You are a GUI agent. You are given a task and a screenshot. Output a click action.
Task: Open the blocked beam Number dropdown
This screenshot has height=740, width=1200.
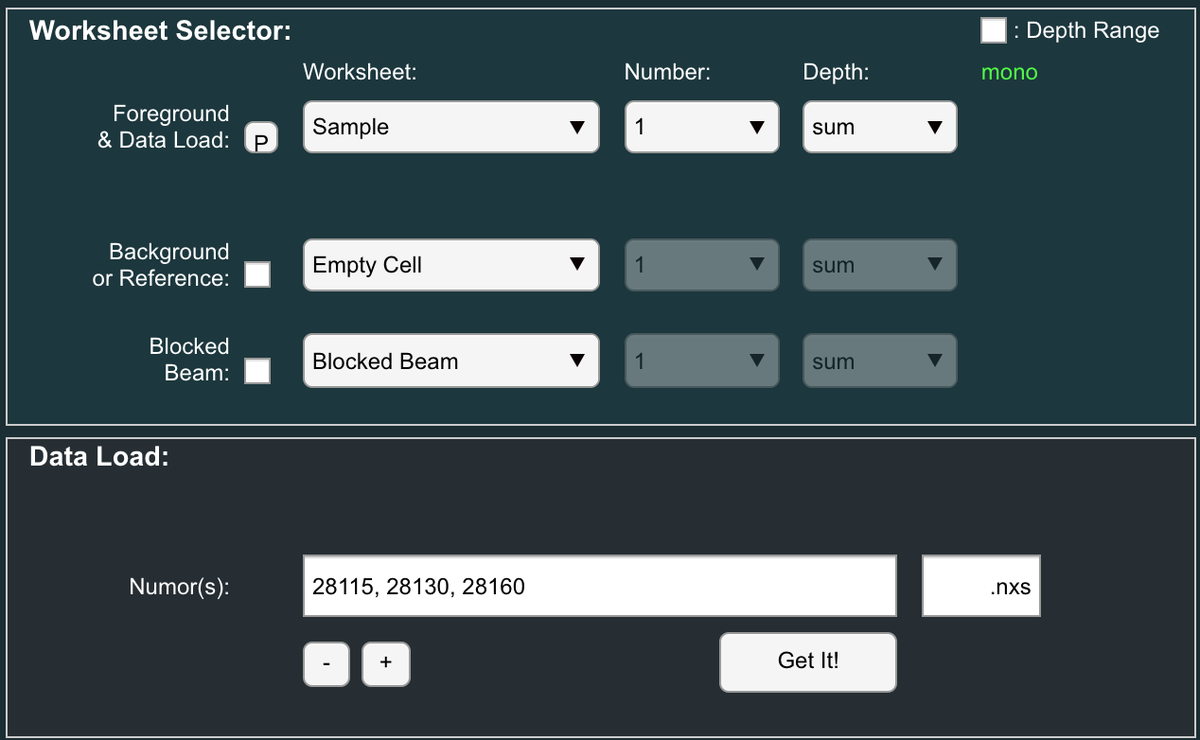[702, 361]
